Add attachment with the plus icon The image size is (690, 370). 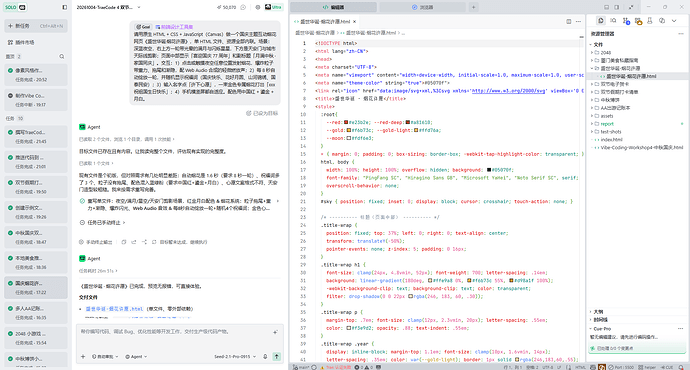click(83, 357)
